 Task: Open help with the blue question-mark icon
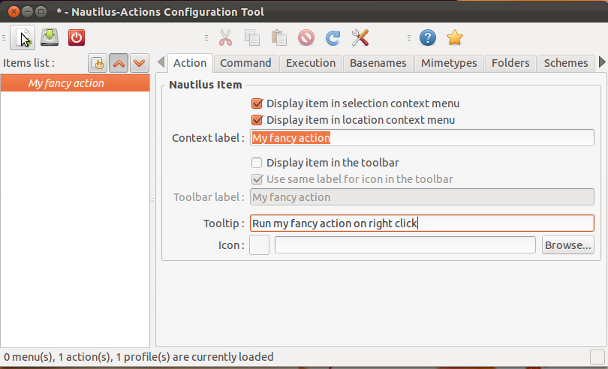[428, 38]
